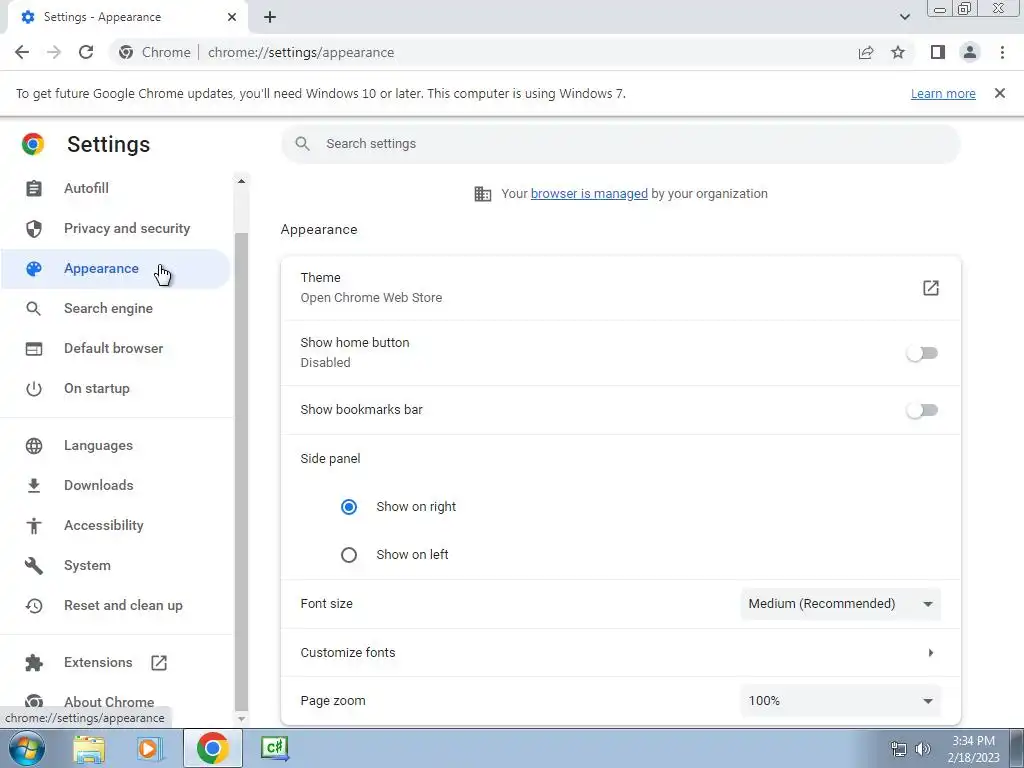The image size is (1024, 768).
Task: Open System settings
Action: pyautogui.click(x=116, y=566)
